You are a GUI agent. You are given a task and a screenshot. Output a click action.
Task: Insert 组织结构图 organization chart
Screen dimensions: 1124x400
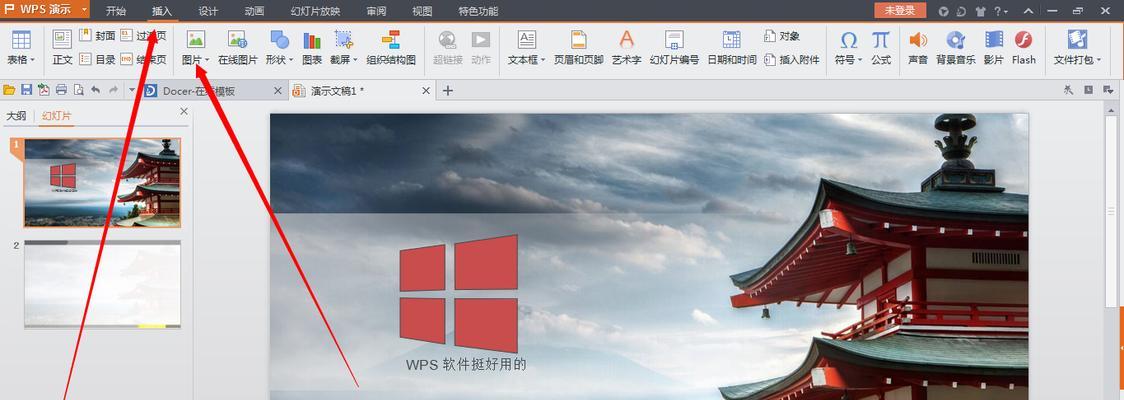[391, 48]
